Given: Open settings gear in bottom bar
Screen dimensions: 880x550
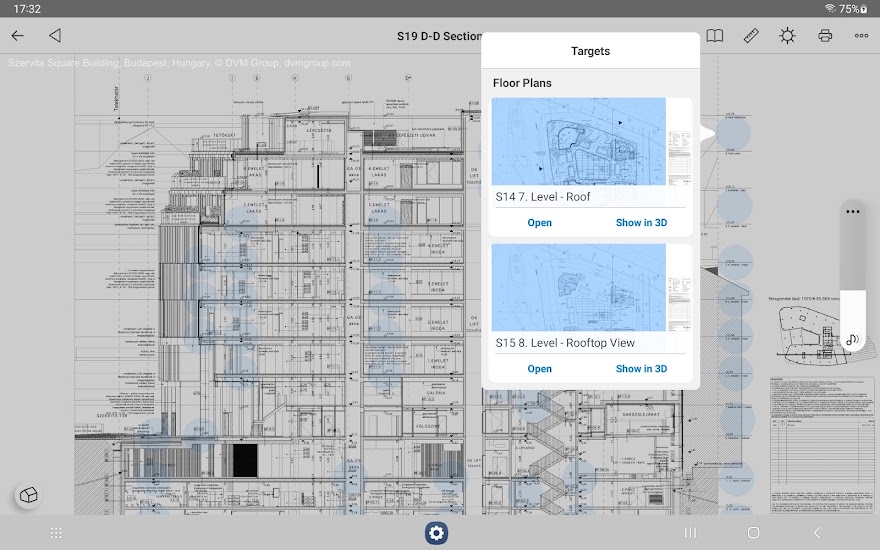Looking at the screenshot, I should tap(436, 533).
